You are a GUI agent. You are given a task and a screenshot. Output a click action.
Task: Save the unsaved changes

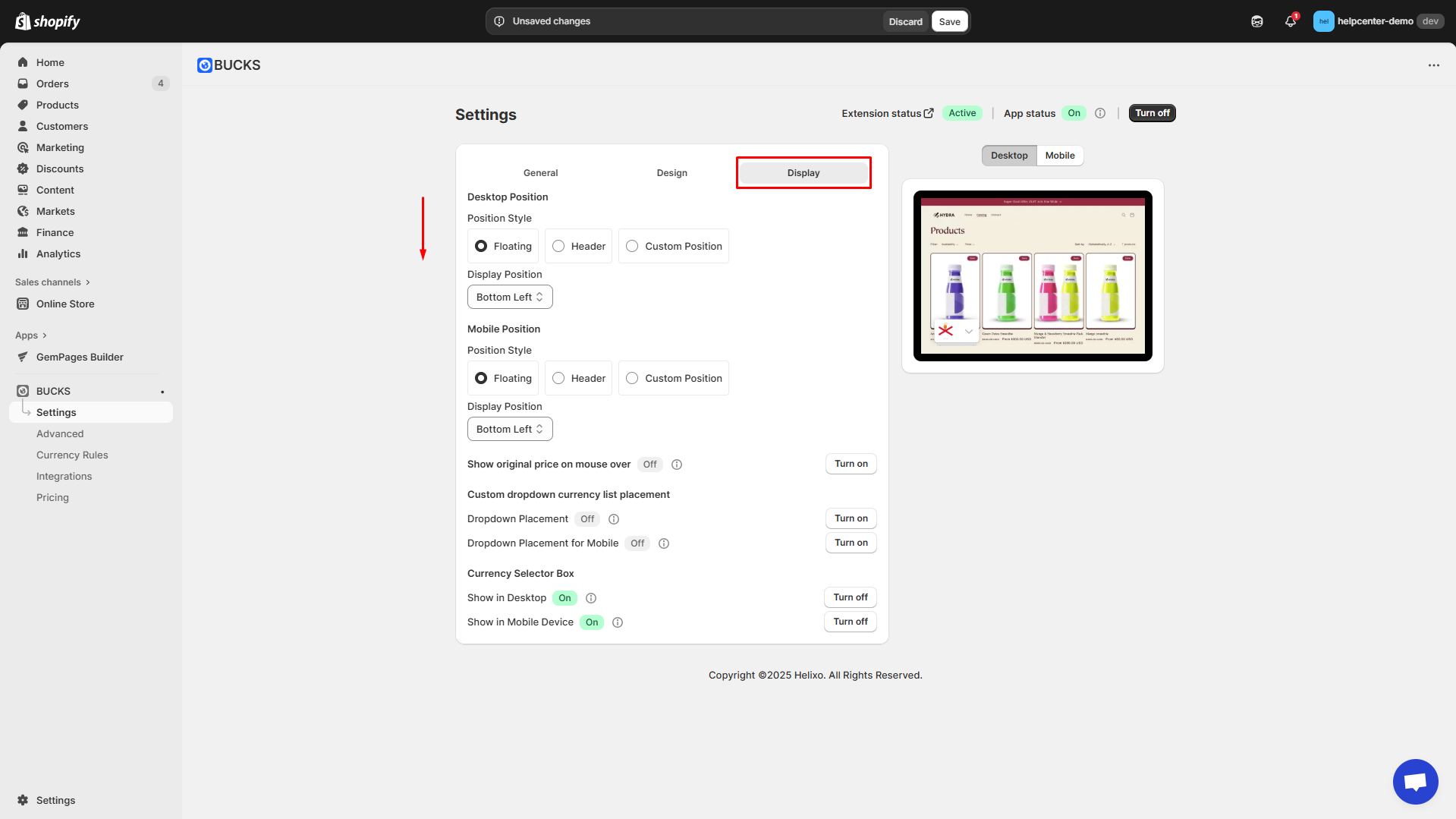tap(949, 21)
